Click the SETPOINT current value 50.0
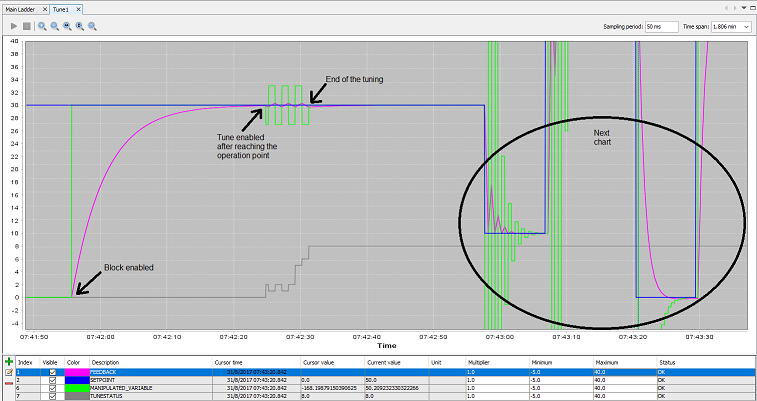 coord(396,380)
